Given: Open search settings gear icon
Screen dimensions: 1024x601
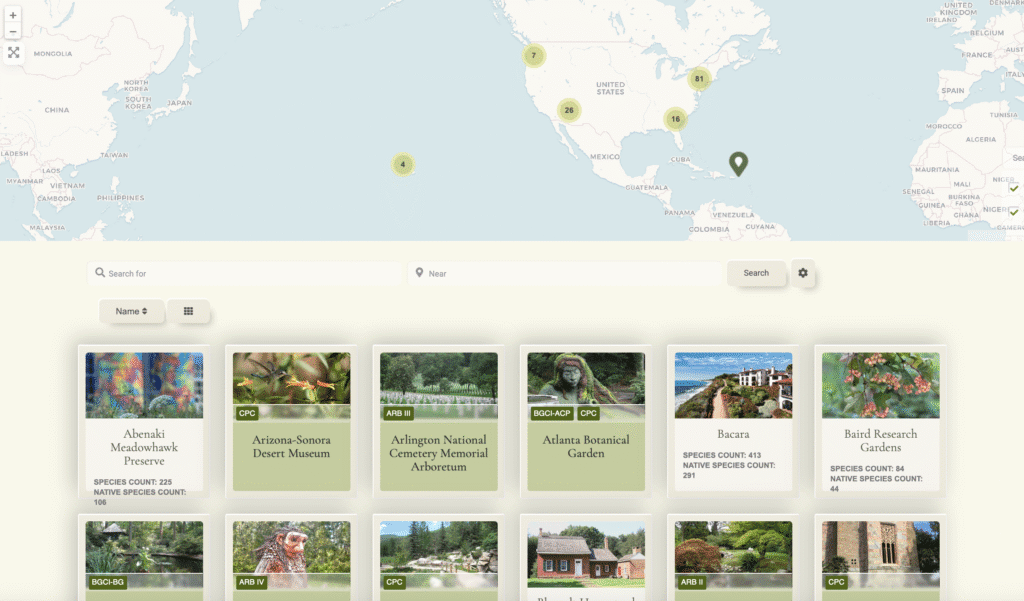Looking at the screenshot, I should point(803,273).
